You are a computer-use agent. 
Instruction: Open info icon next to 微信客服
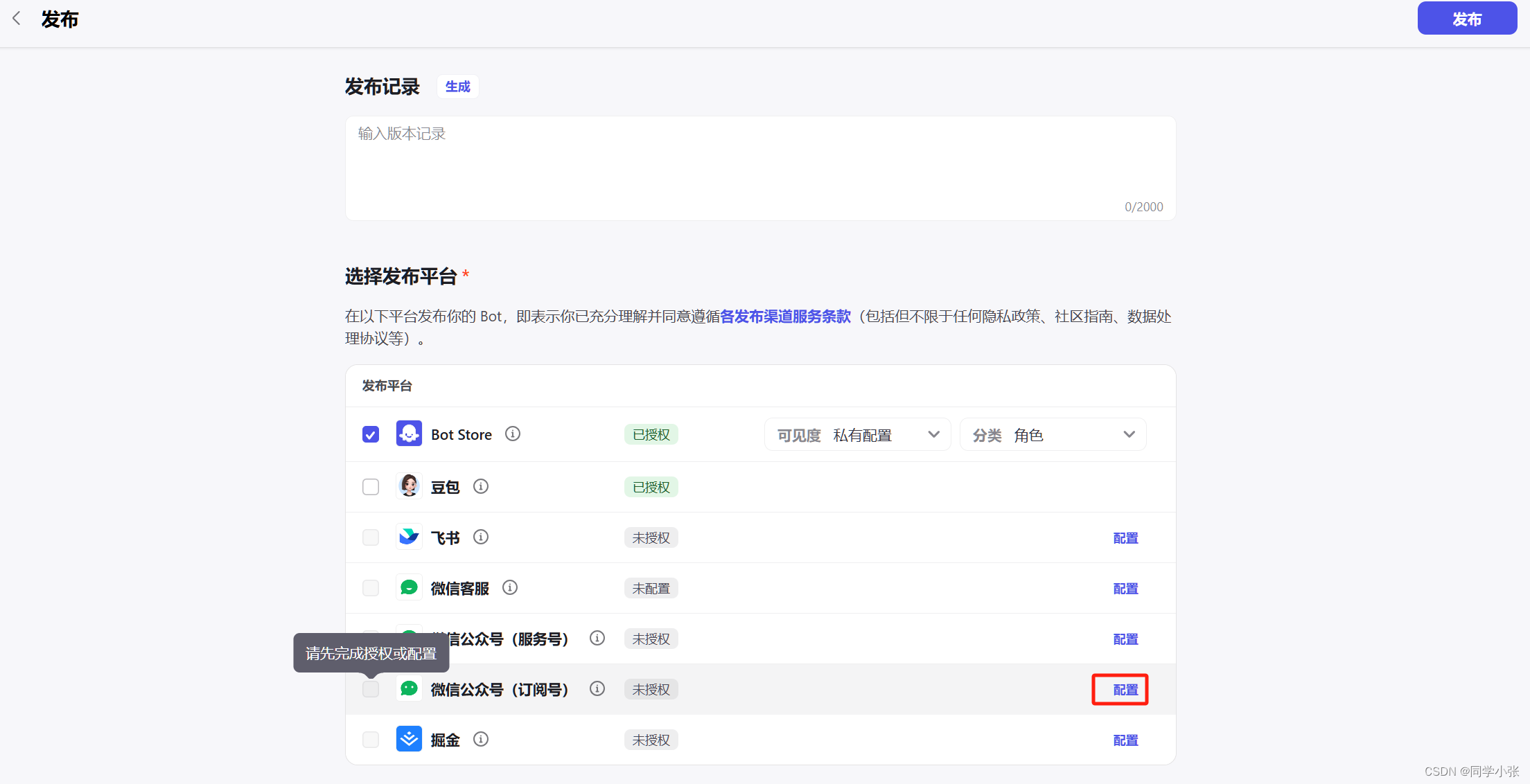click(x=510, y=587)
